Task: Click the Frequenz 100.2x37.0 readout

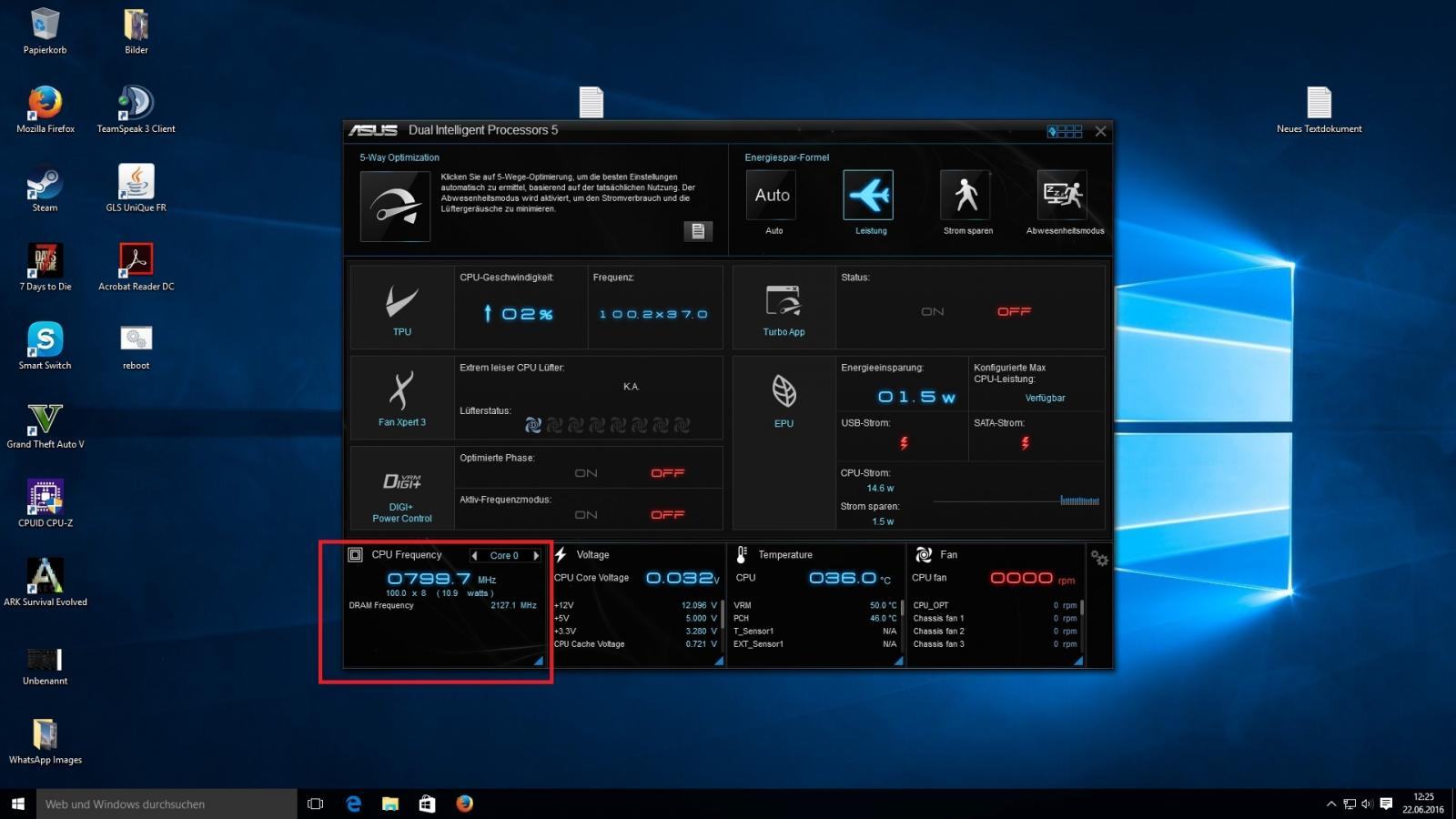Action: coord(653,314)
